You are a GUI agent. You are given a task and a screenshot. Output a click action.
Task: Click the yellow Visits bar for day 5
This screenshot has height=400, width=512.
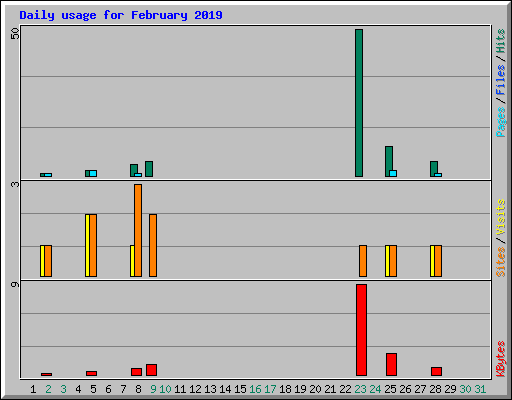[x=87, y=245]
